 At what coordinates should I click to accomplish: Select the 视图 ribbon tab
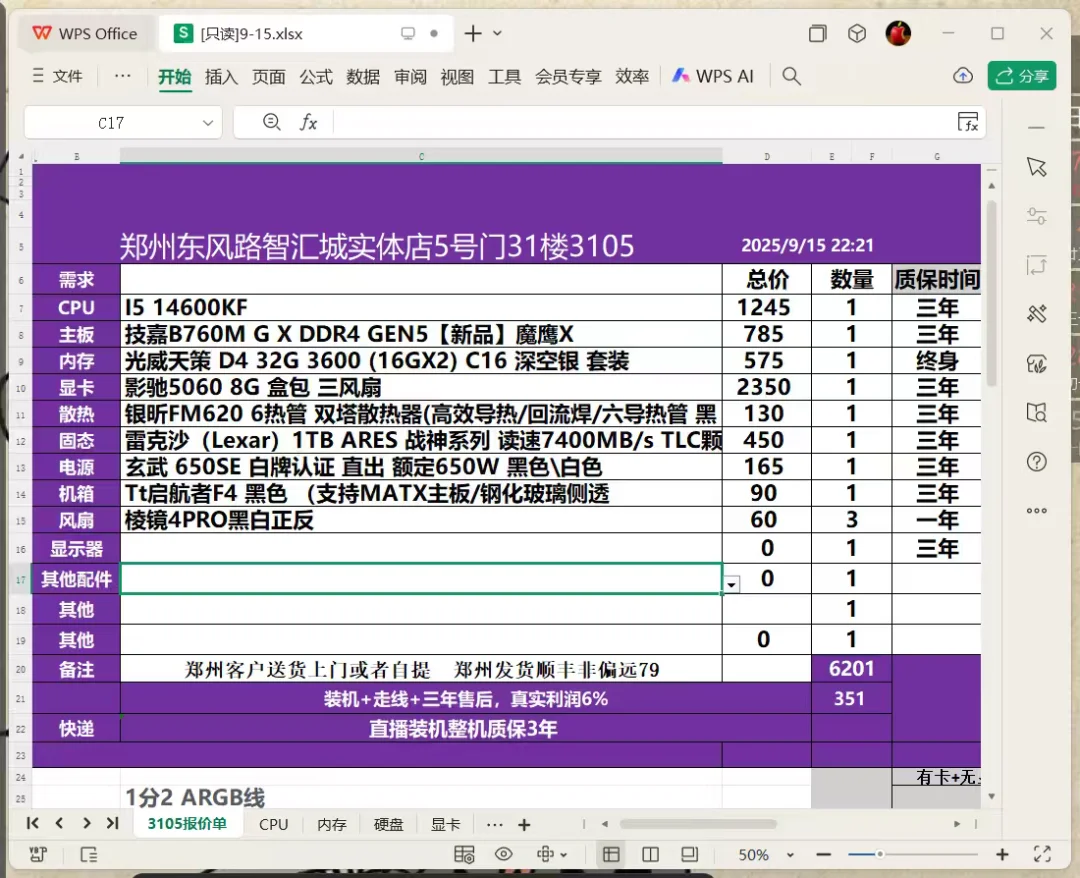457,76
